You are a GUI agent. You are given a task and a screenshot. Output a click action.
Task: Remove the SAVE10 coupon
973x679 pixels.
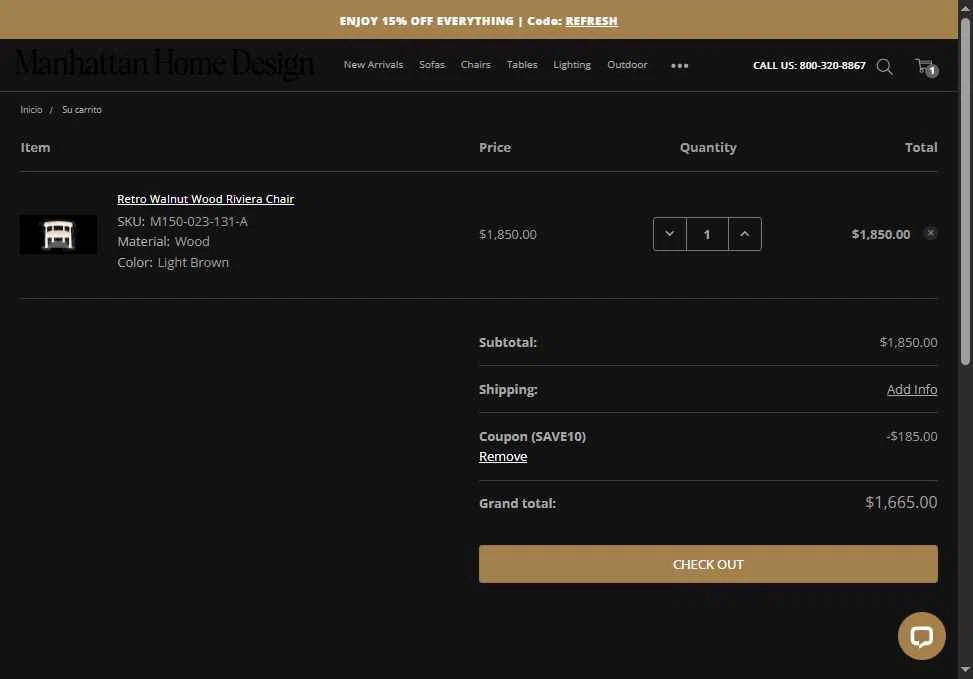(503, 456)
